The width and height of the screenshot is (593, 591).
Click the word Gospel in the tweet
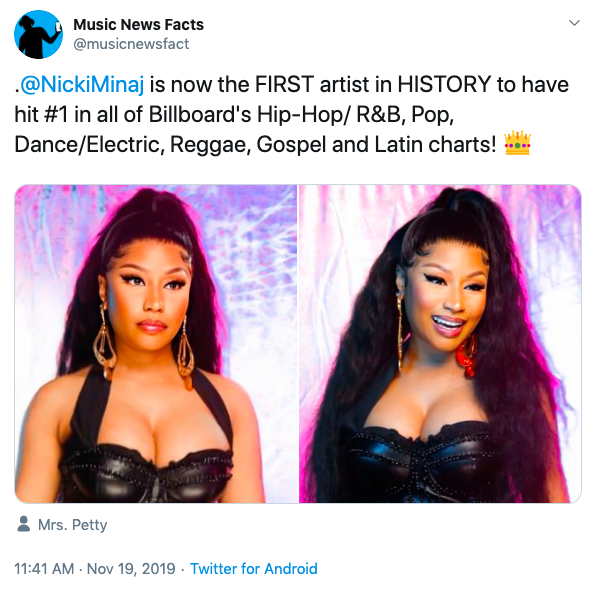(291, 146)
